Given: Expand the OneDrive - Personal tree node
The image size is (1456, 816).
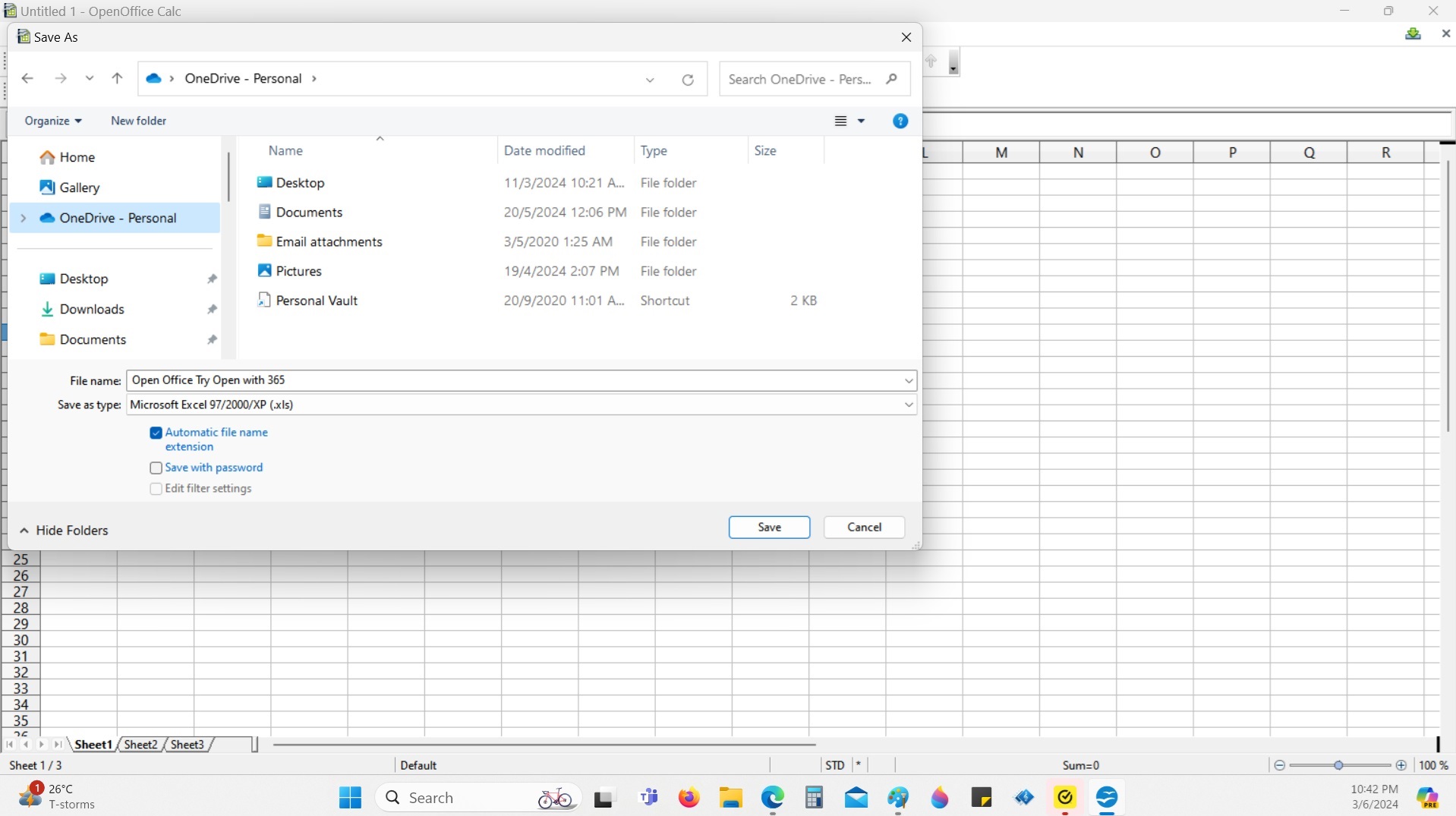Looking at the screenshot, I should pyautogui.click(x=23, y=218).
